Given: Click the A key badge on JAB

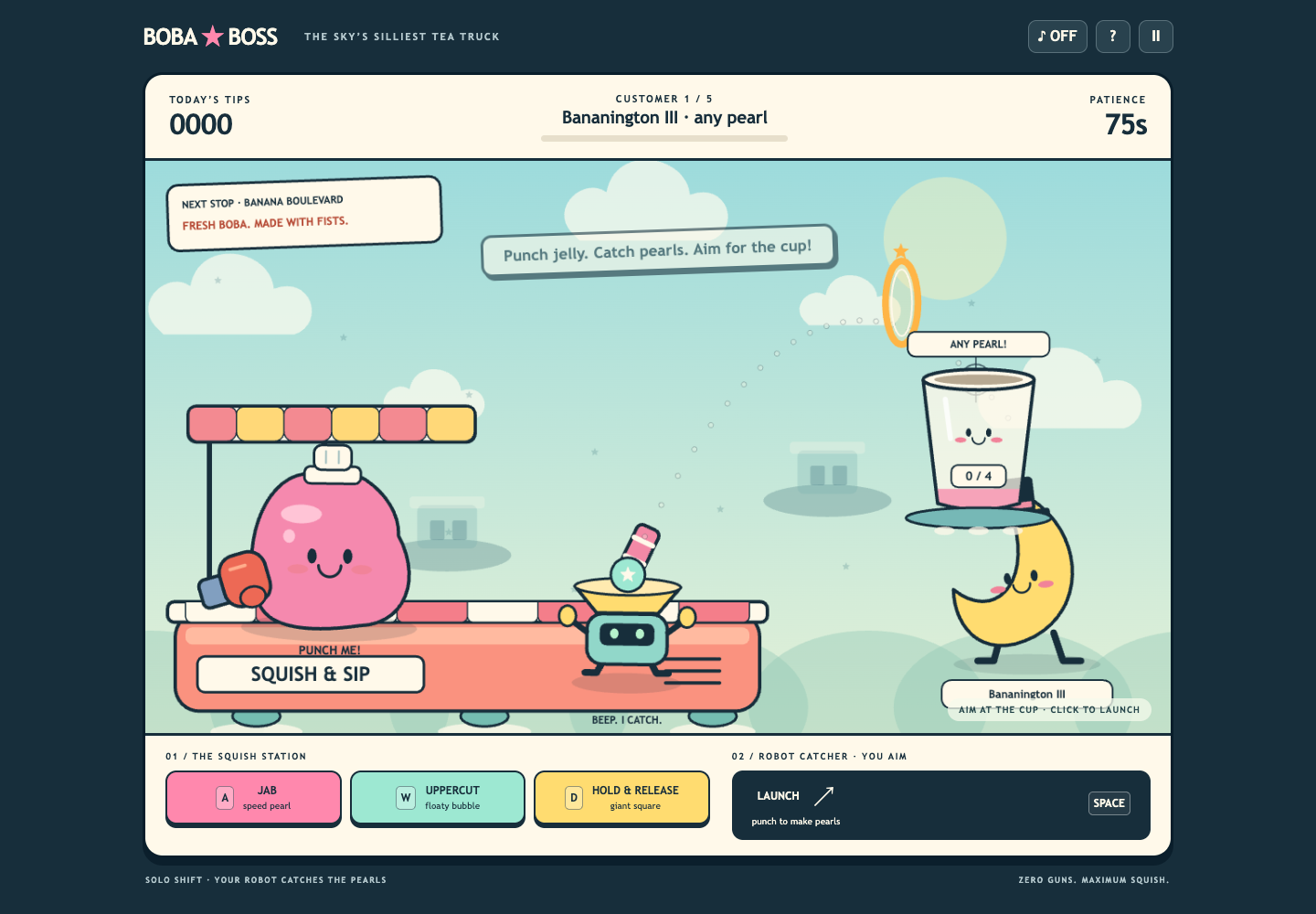Looking at the screenshot, I should point(225,798).
